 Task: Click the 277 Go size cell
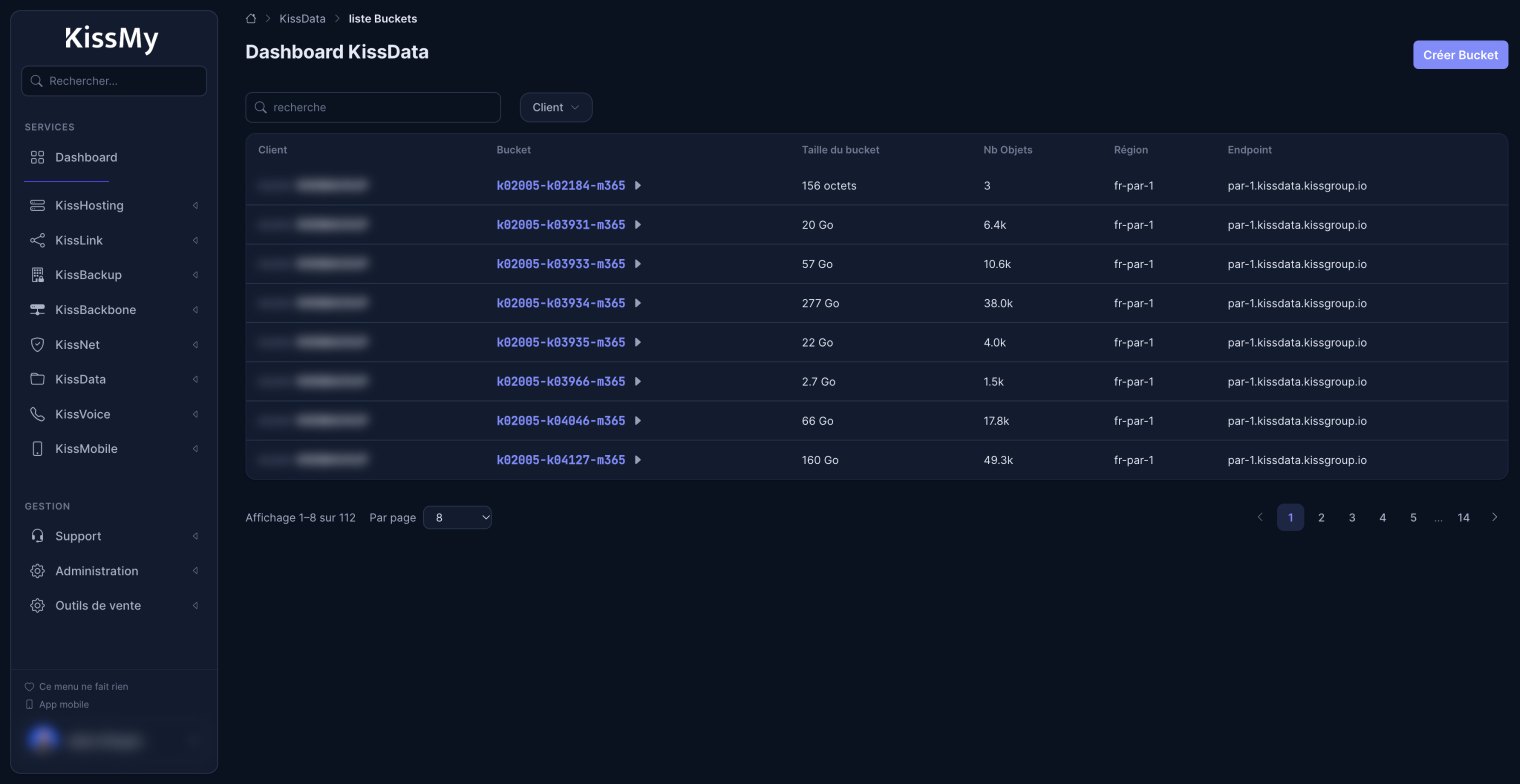click(820, 303)
